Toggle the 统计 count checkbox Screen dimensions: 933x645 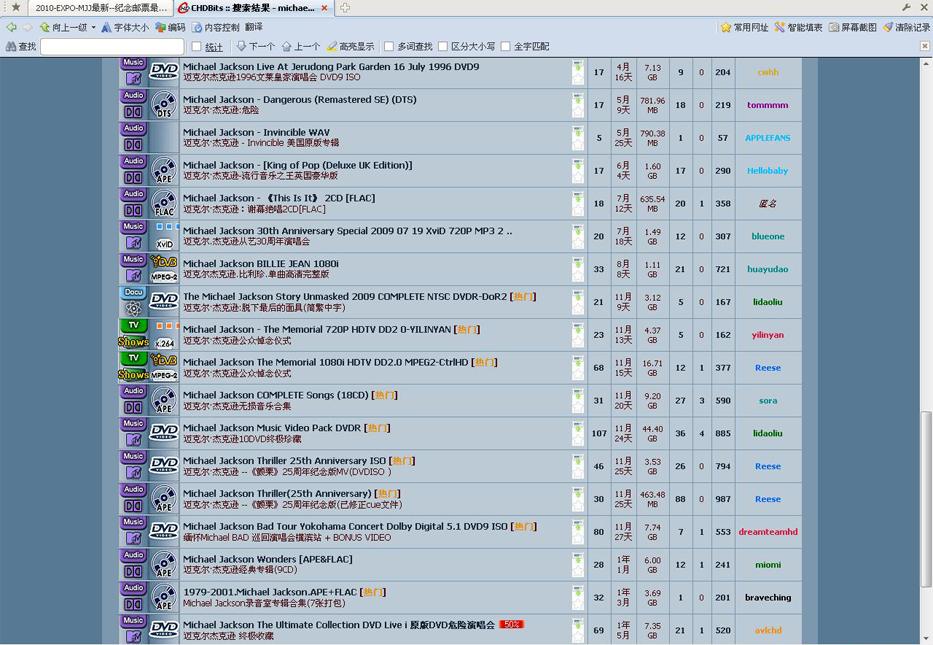(x=197, y=46)
